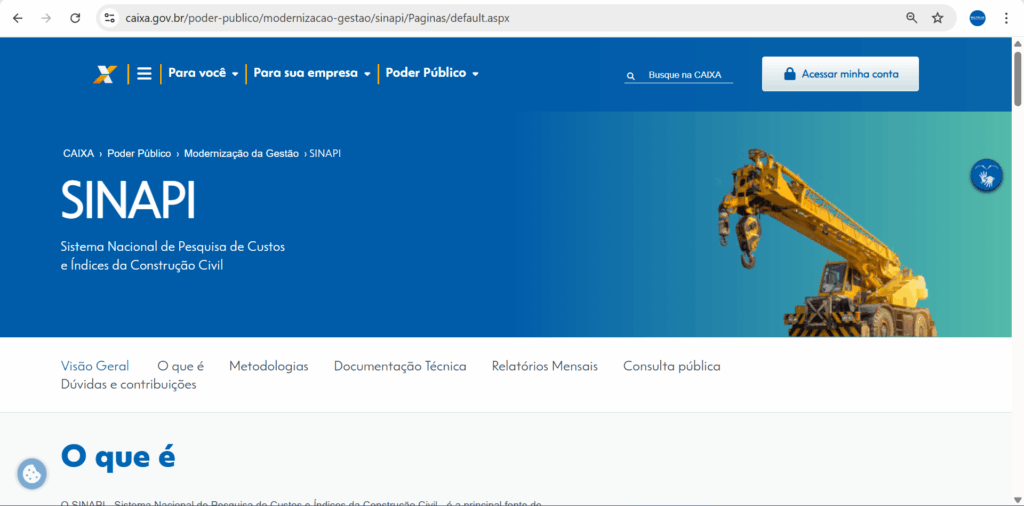Open the hamburger menu icon
The image size is (1024, 506).
coord(144,74)
